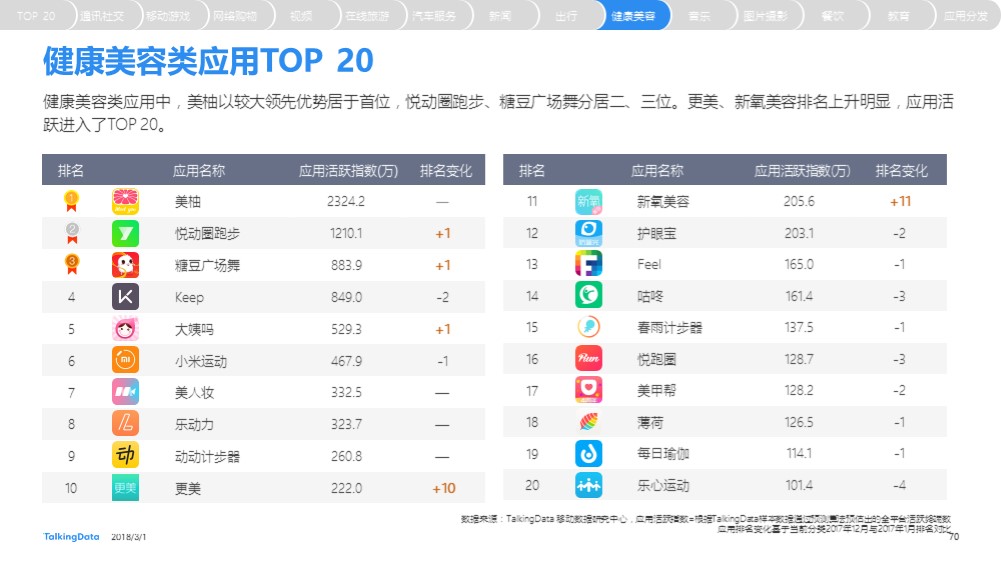Click the 每日瑜伽 blue app icon
The image size is (1001, 563).
[x=588, y=454]
